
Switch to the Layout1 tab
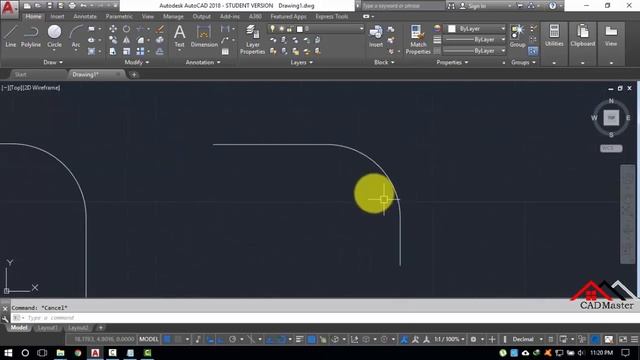coord(47,328)
